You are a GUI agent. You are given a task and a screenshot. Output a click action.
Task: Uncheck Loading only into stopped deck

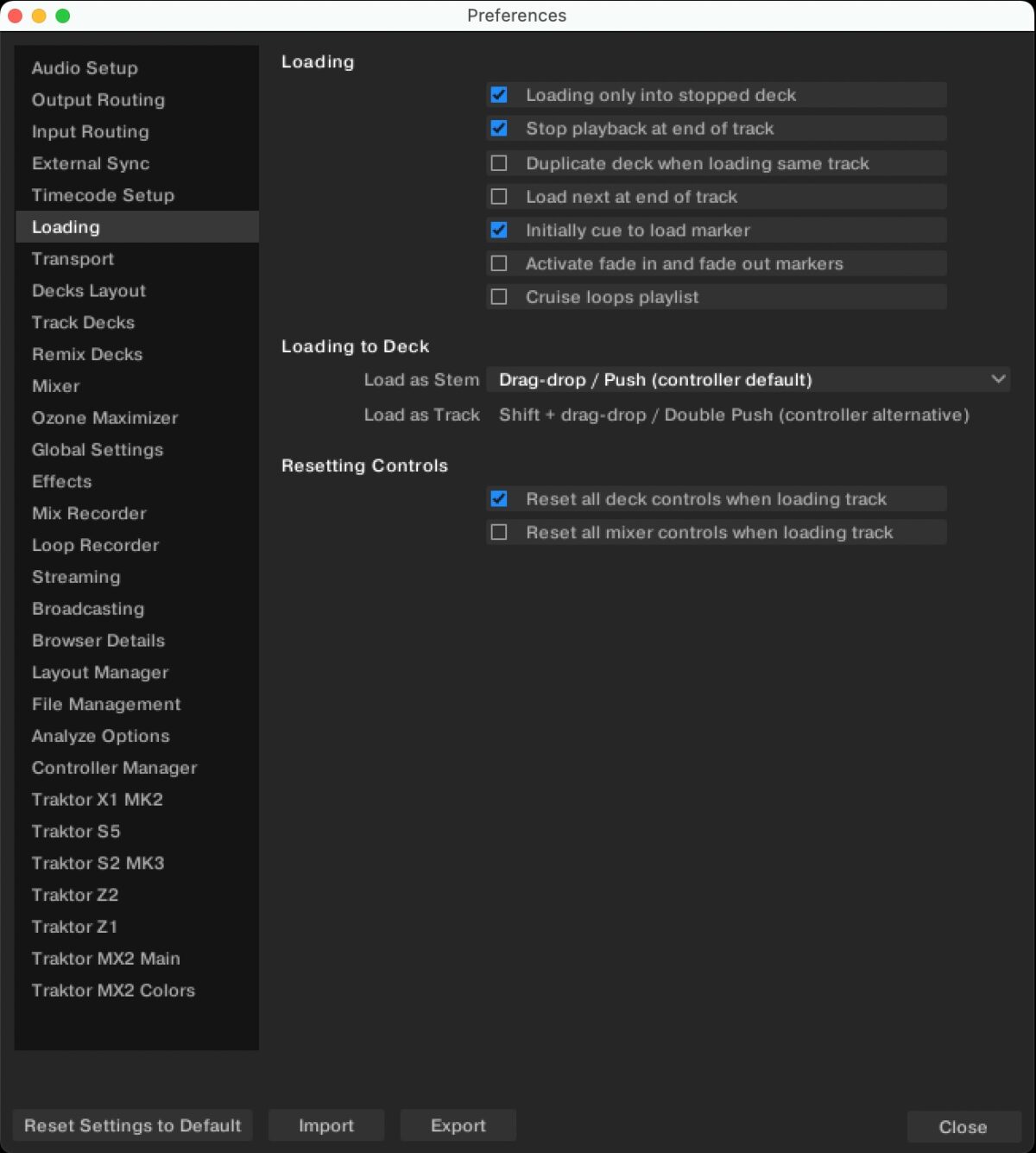(499, 95)
